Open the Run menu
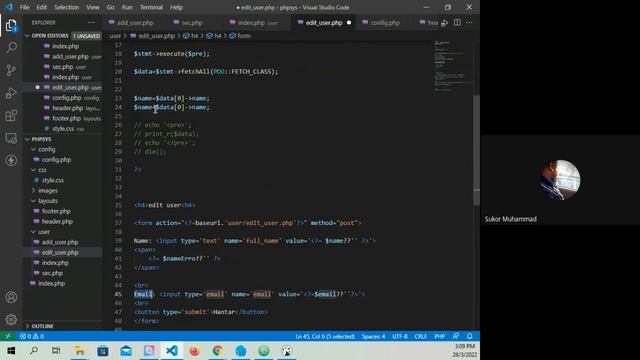 [127, 7]
